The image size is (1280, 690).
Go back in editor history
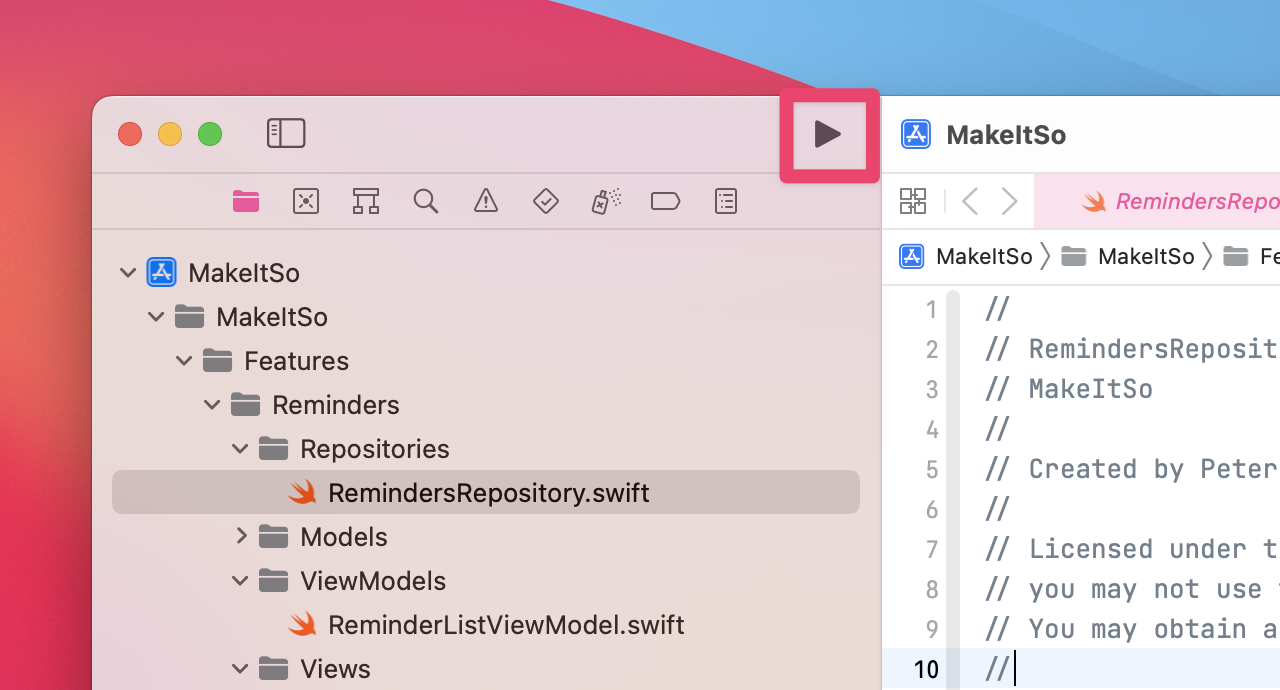pyautogui.click(x=969, y=201)
